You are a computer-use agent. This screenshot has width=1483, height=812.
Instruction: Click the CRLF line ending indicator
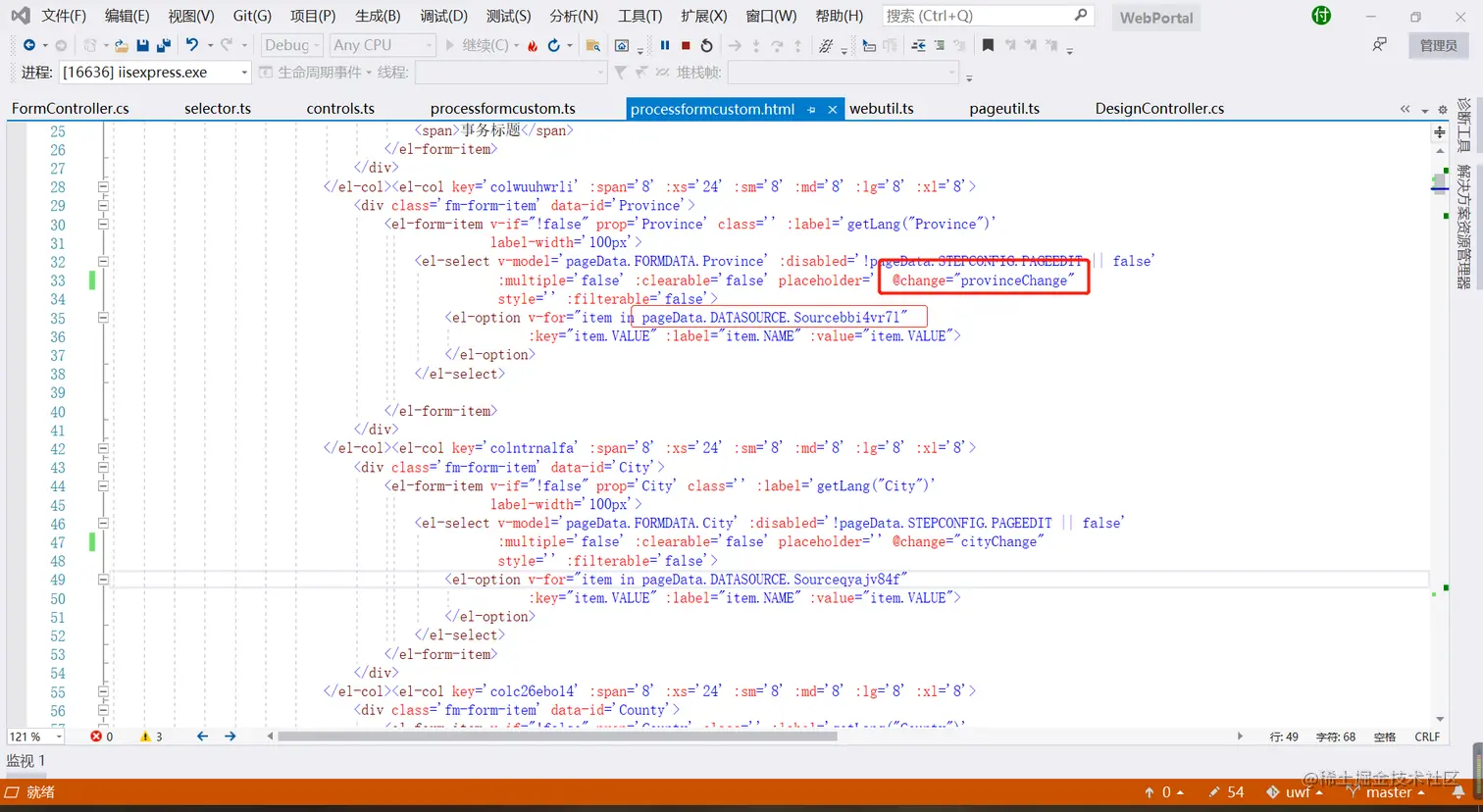pyautogui.click(x=1427, y=736)
